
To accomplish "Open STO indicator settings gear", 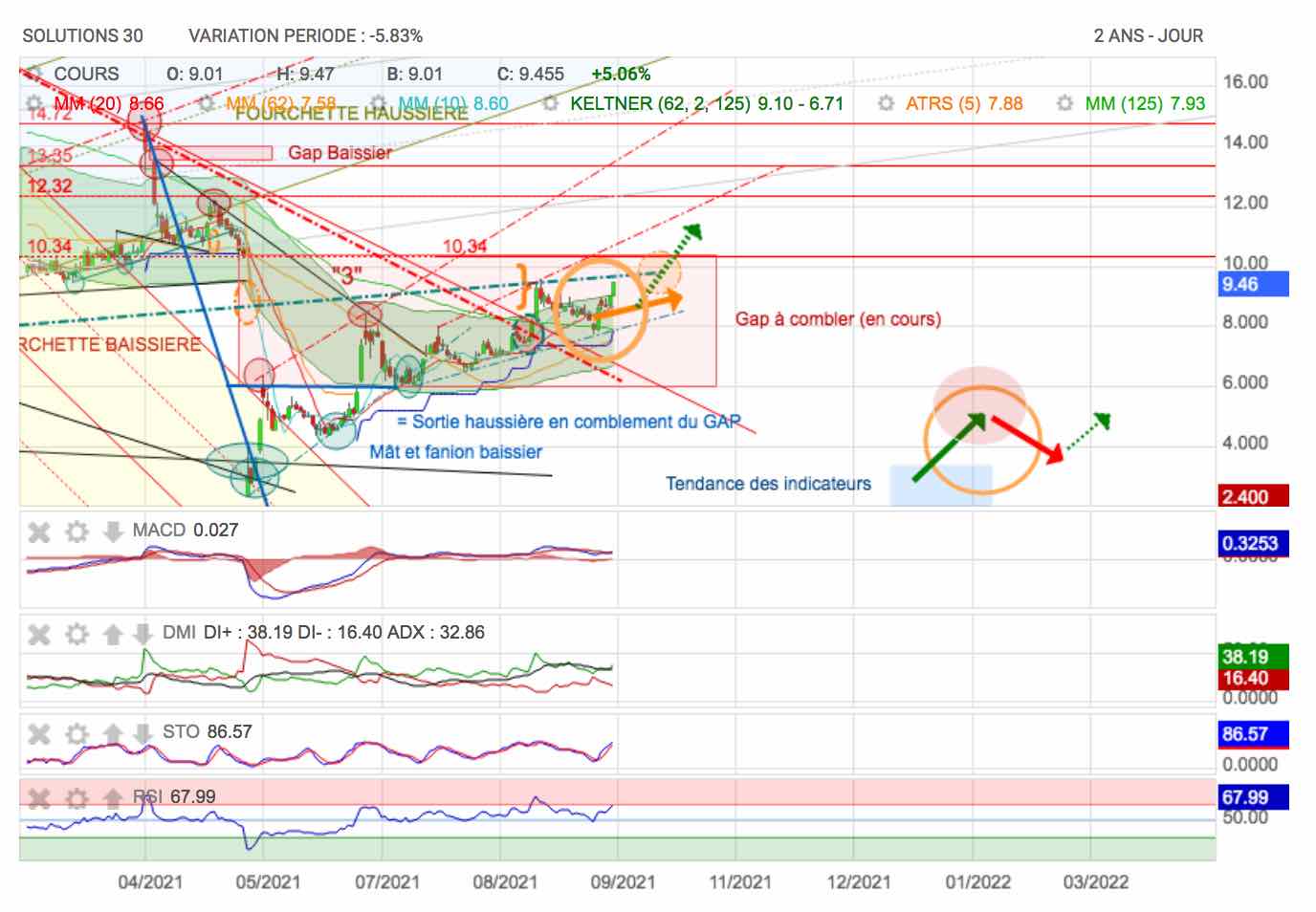I will point(77,733).
